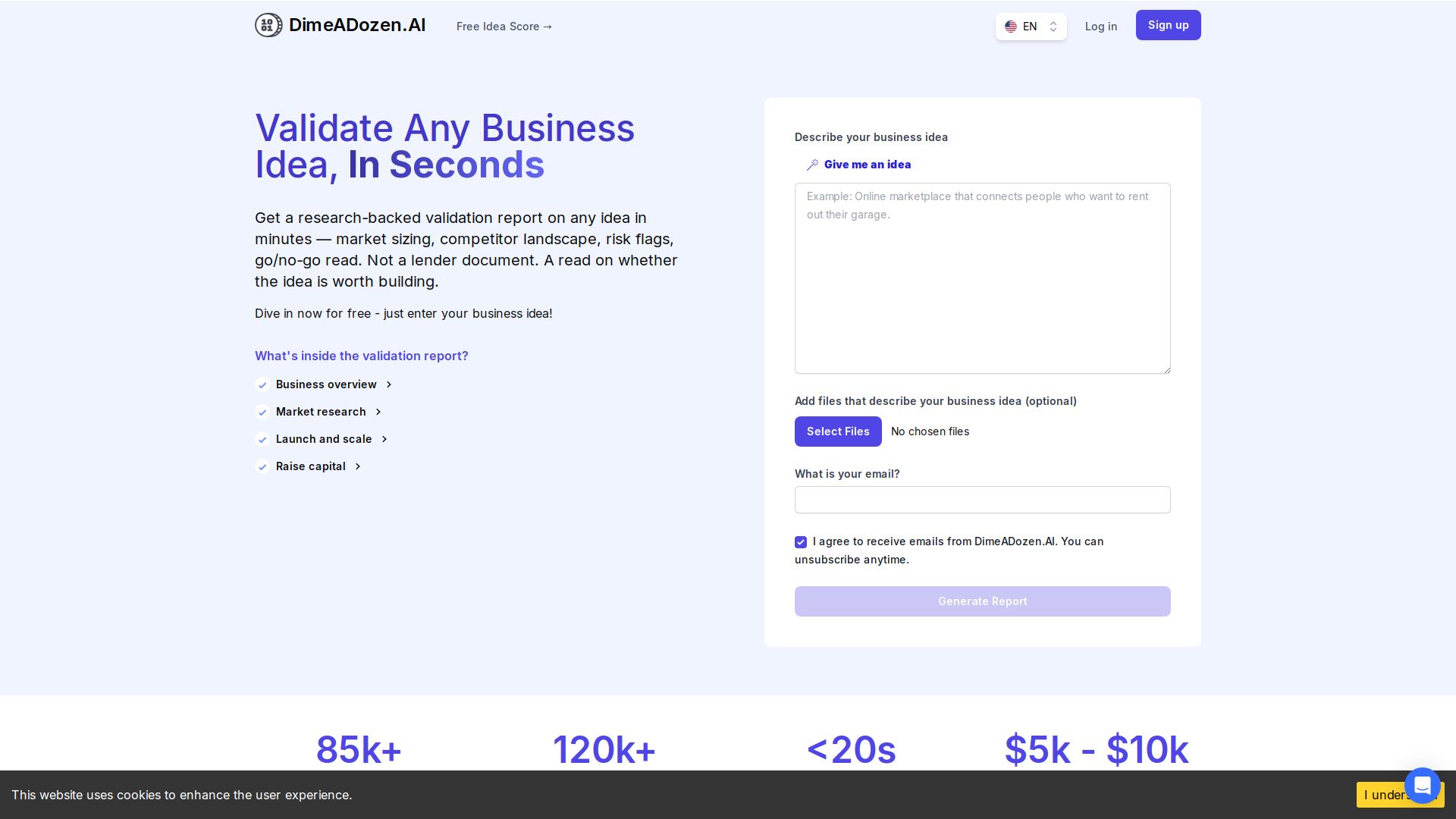Expand the Business overview chevron
The image size is (1456, 819).
tap(389, 384)
